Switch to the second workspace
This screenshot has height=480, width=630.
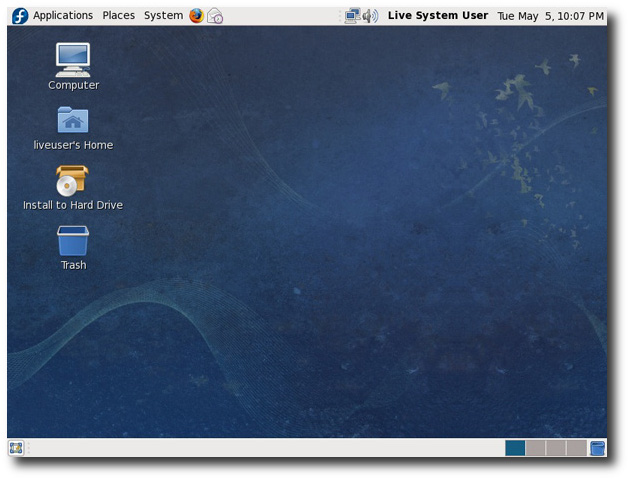pyautogui.click(x=536, y=448)
